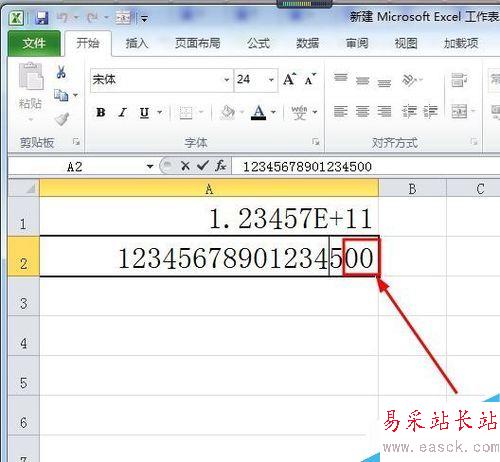The width and height of the screenshot is (500, 462).
Task: Click the Save icon in quick access toolbar
Action: pyautogui.click(x=42, y=18)
